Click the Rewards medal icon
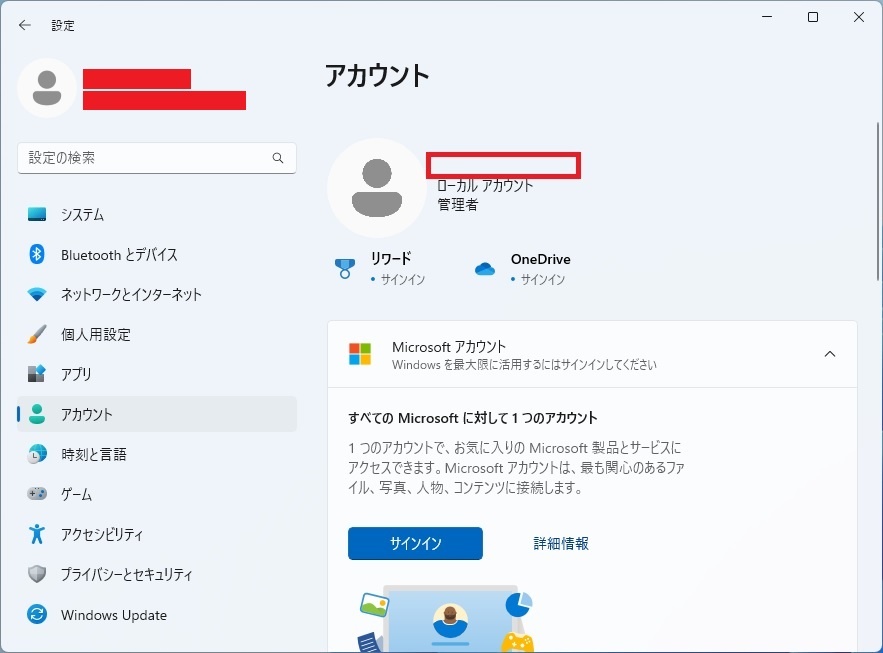 (345, 269)
